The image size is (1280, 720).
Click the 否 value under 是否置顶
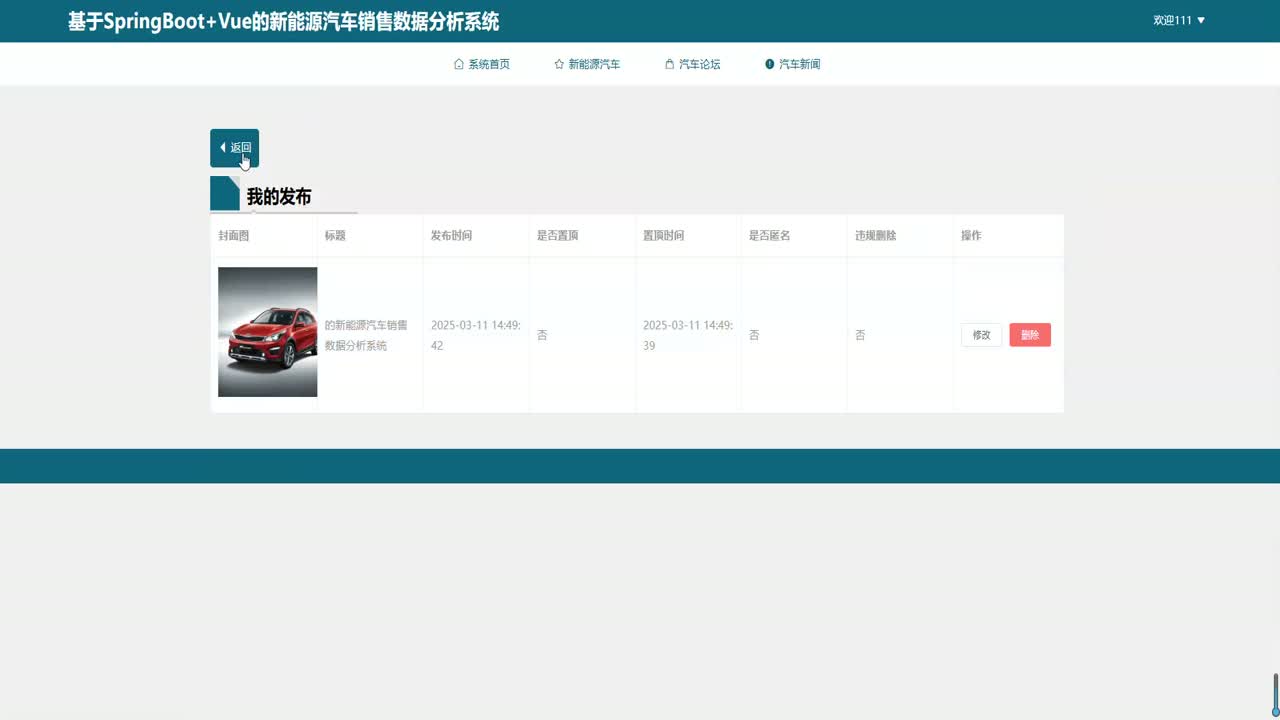point(542,335)
